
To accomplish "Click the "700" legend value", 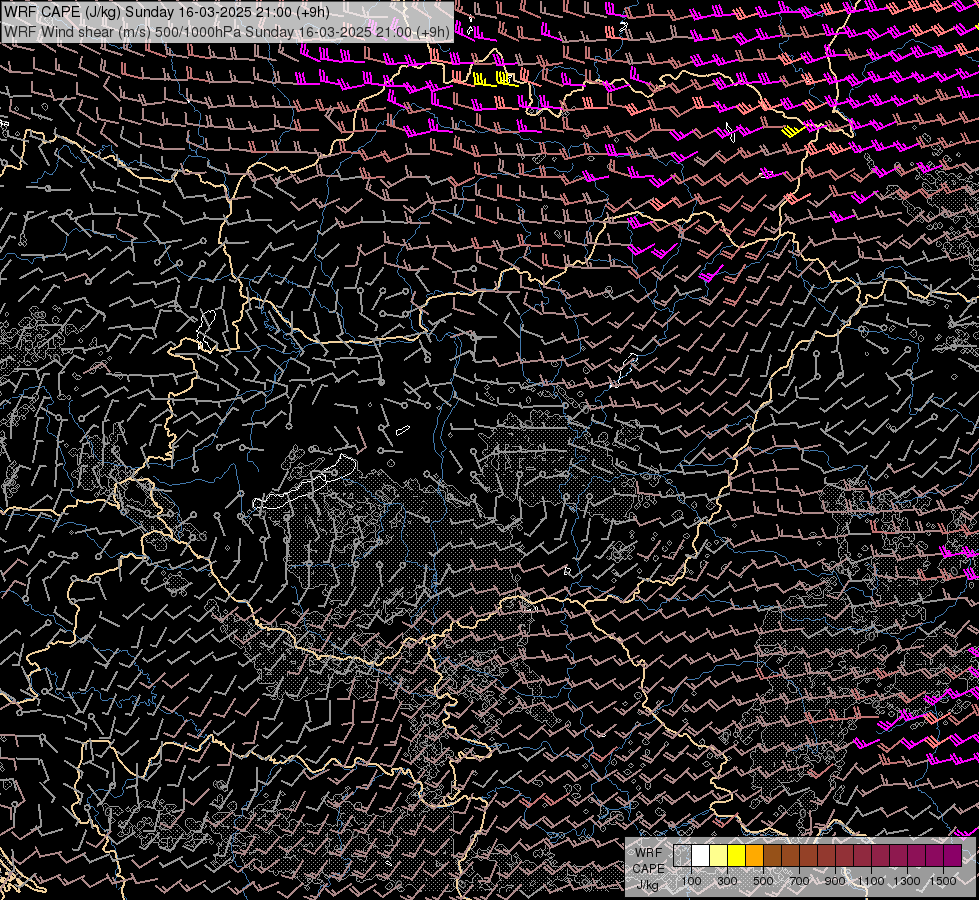I will pyautogui.click(x=800, y=881).
